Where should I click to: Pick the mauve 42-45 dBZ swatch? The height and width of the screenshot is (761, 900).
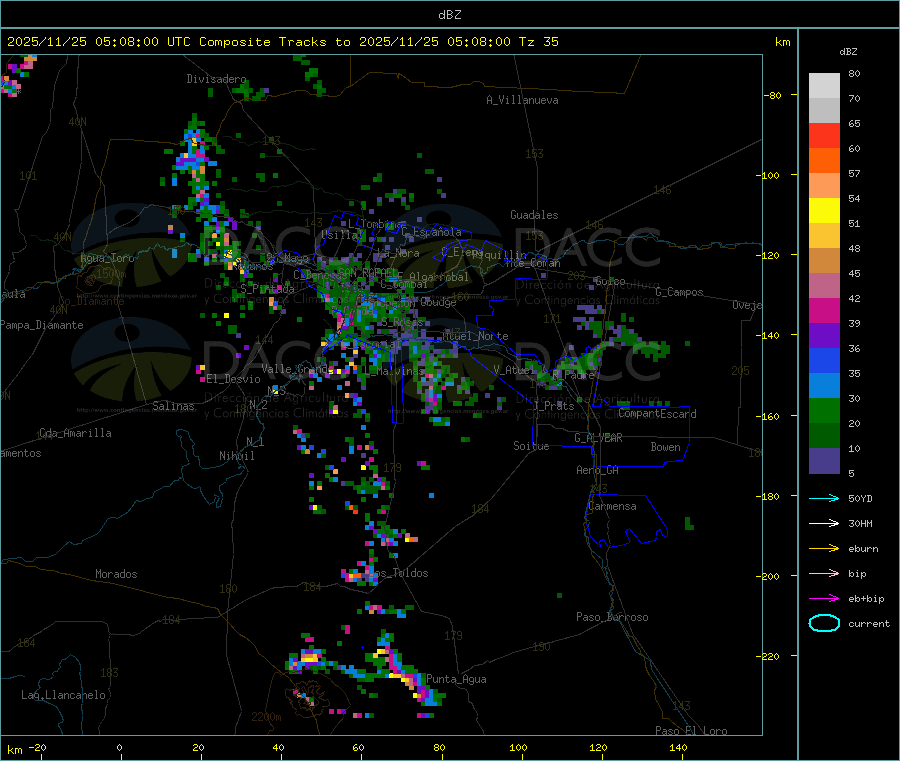[824, 286]
